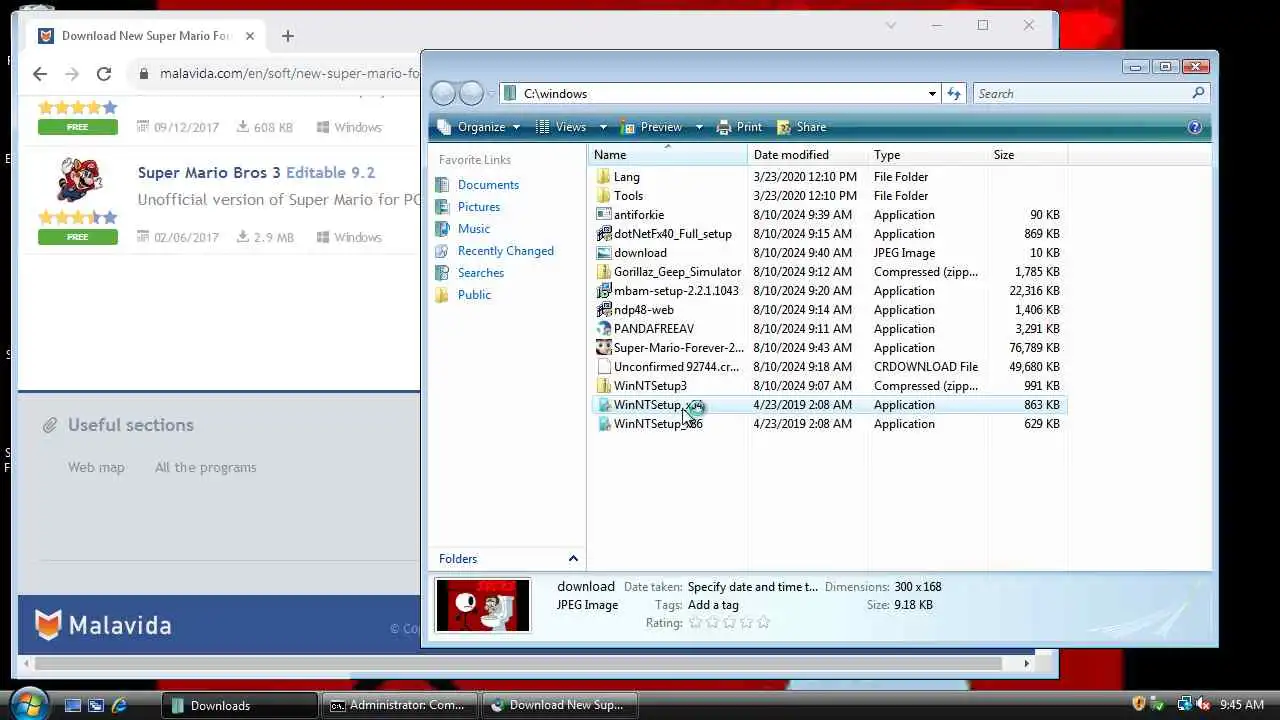The height and width of the screenshot is (720, 1280).
Task: Set rating to one star
Action: [696, 622]
